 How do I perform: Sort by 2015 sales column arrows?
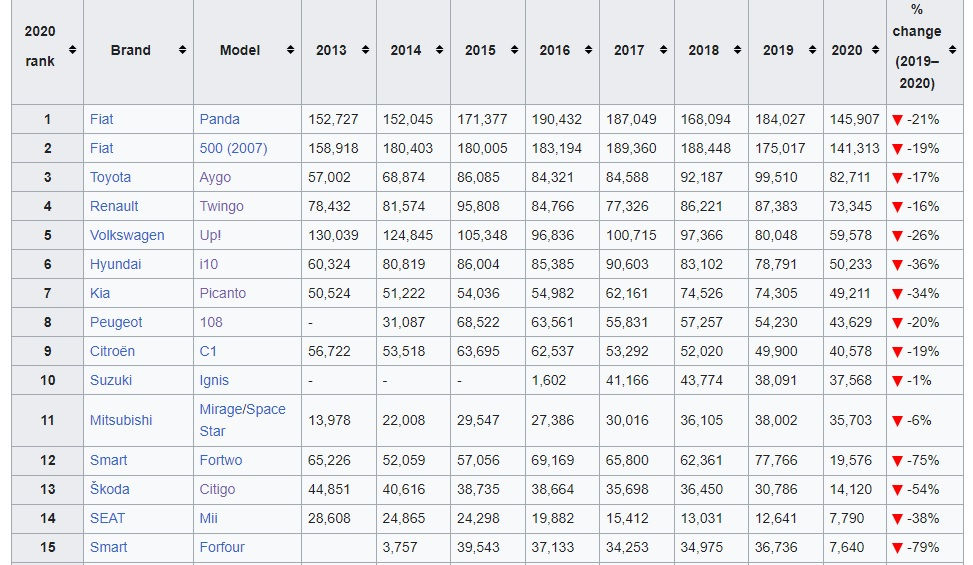point(514,50)
